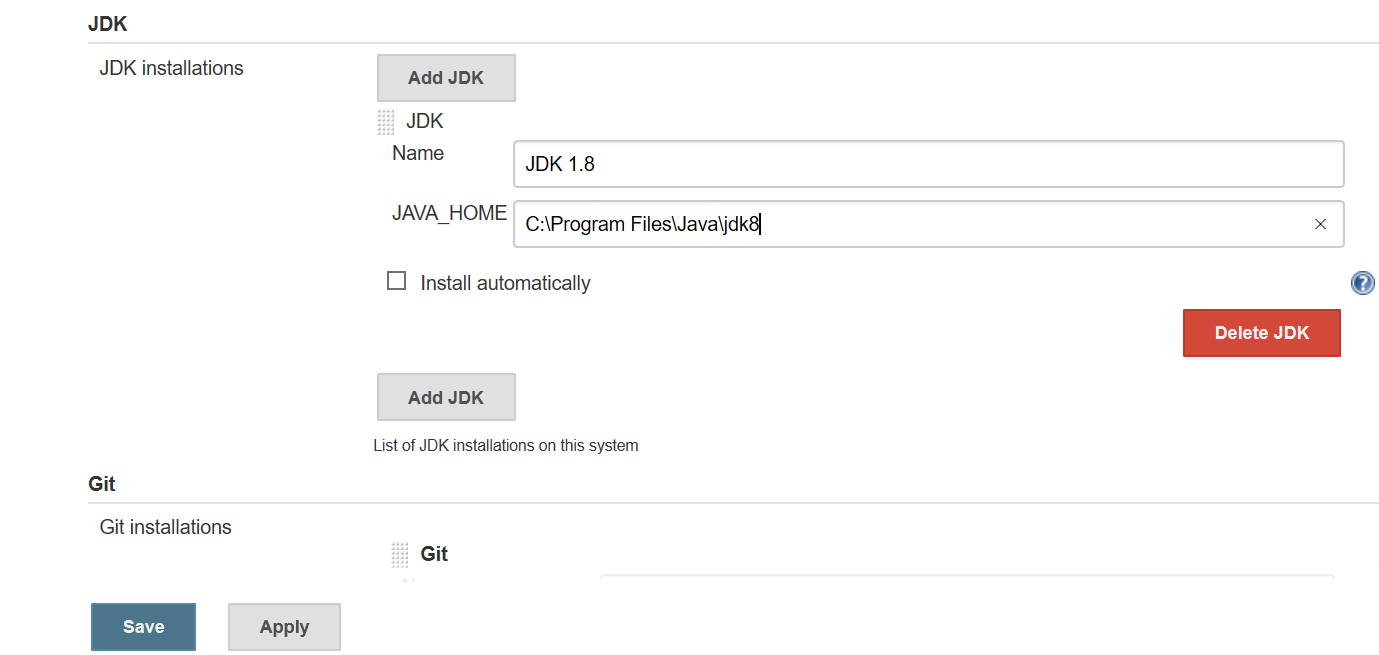Clear the JAVA_HOME field with the X icon
The width and height of the screenshot is (1379, 655).
point(1320,224)
